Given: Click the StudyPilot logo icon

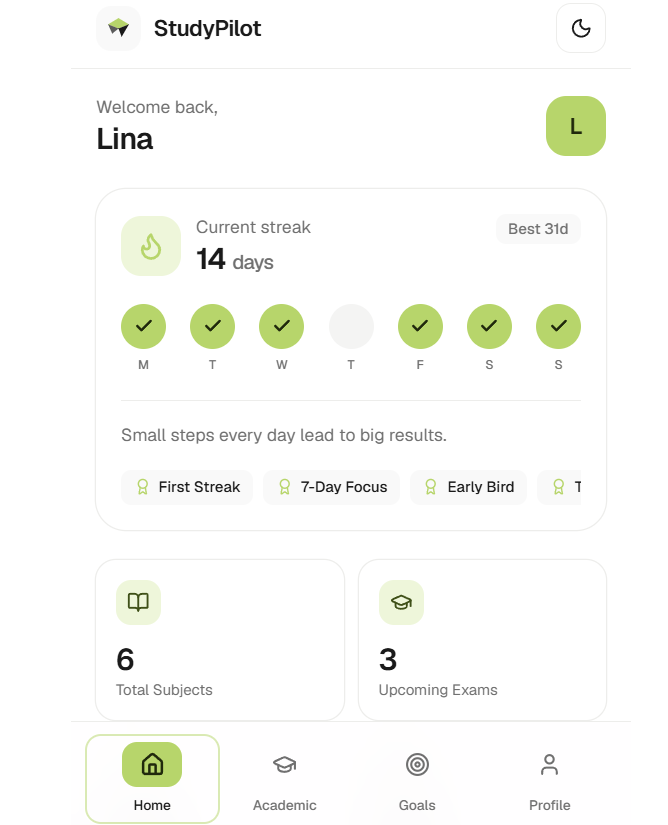Looking at the screenshot, I should click(118, 28).
